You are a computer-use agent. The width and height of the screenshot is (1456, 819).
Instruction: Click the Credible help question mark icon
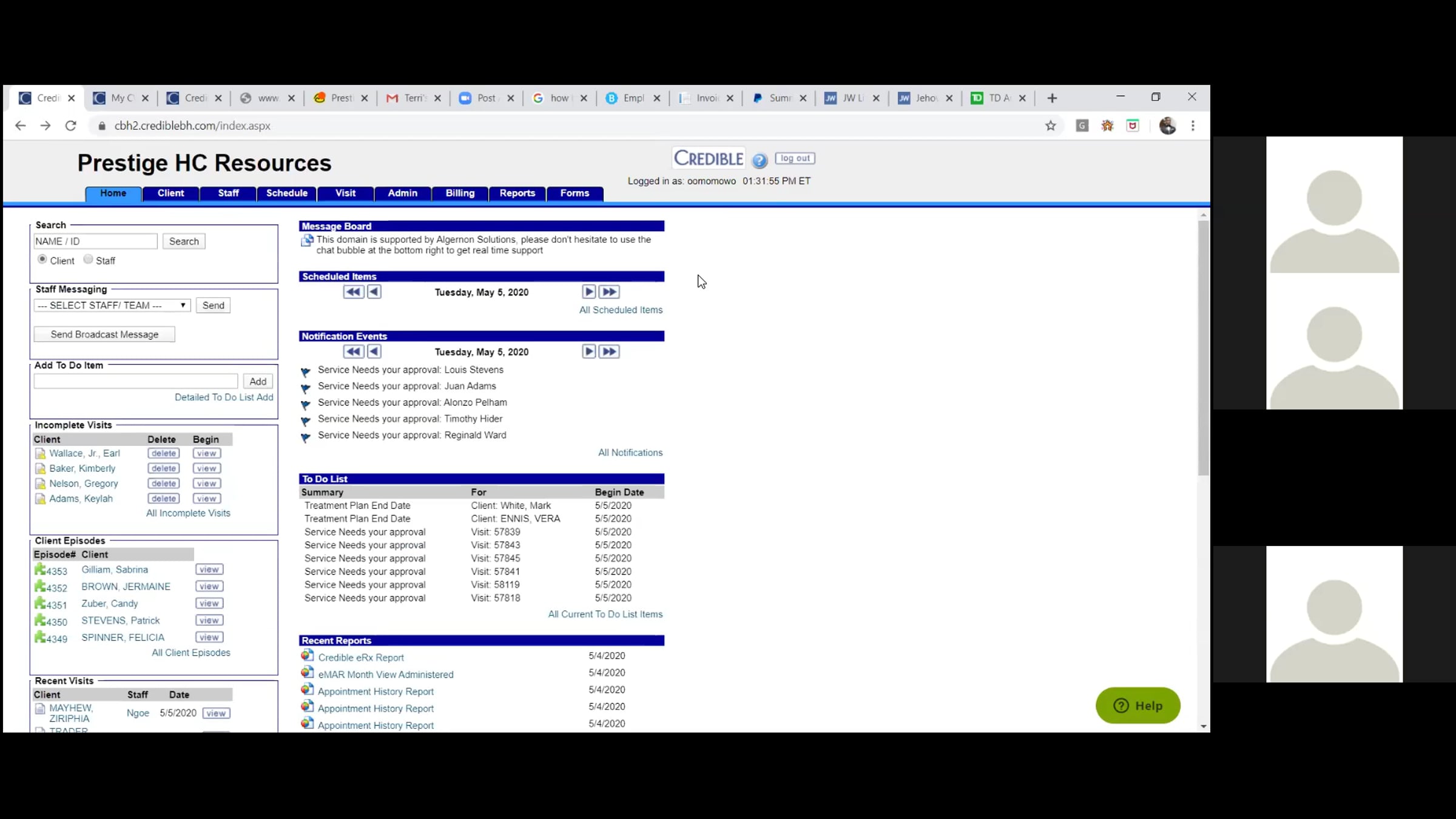tap(760, 160)
